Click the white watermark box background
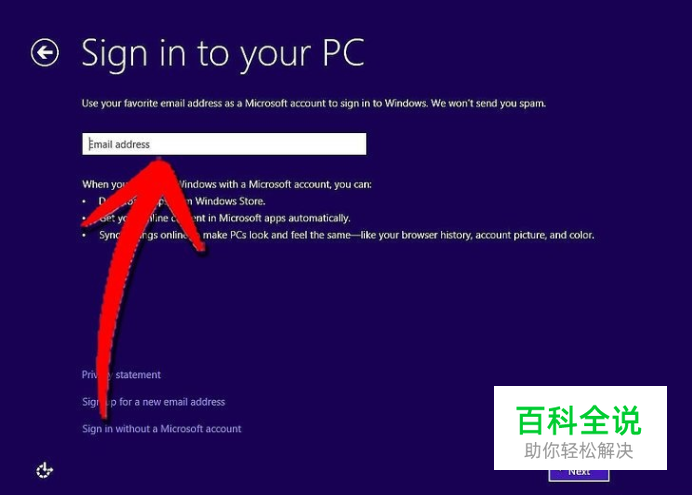The width and height of the screenshot is (692, 495). 580,428
